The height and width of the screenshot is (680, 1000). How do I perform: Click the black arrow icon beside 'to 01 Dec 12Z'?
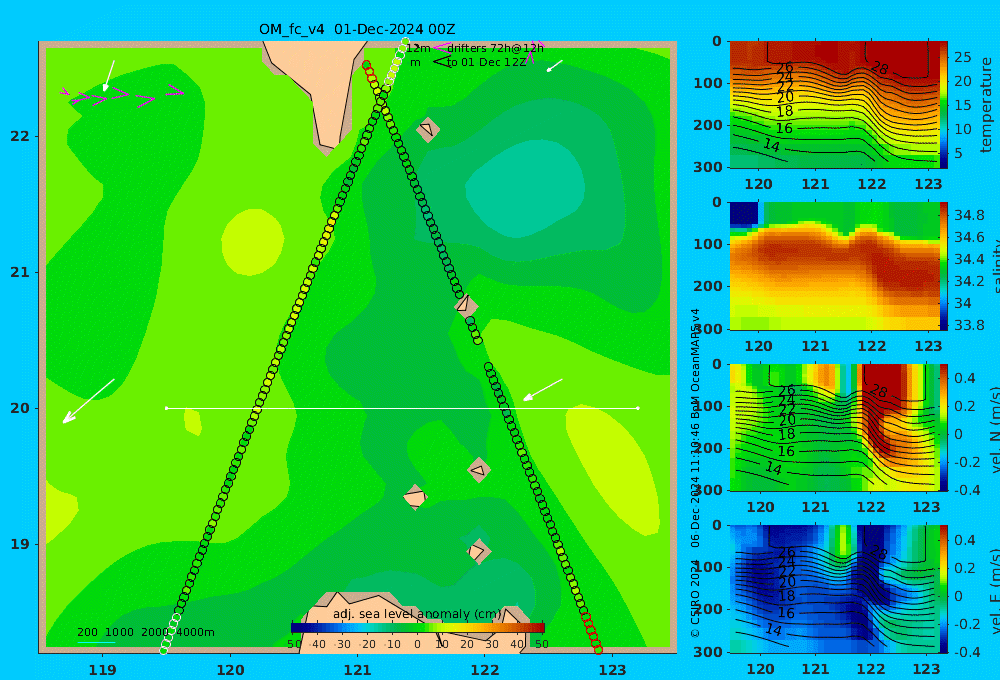(441, 62)
